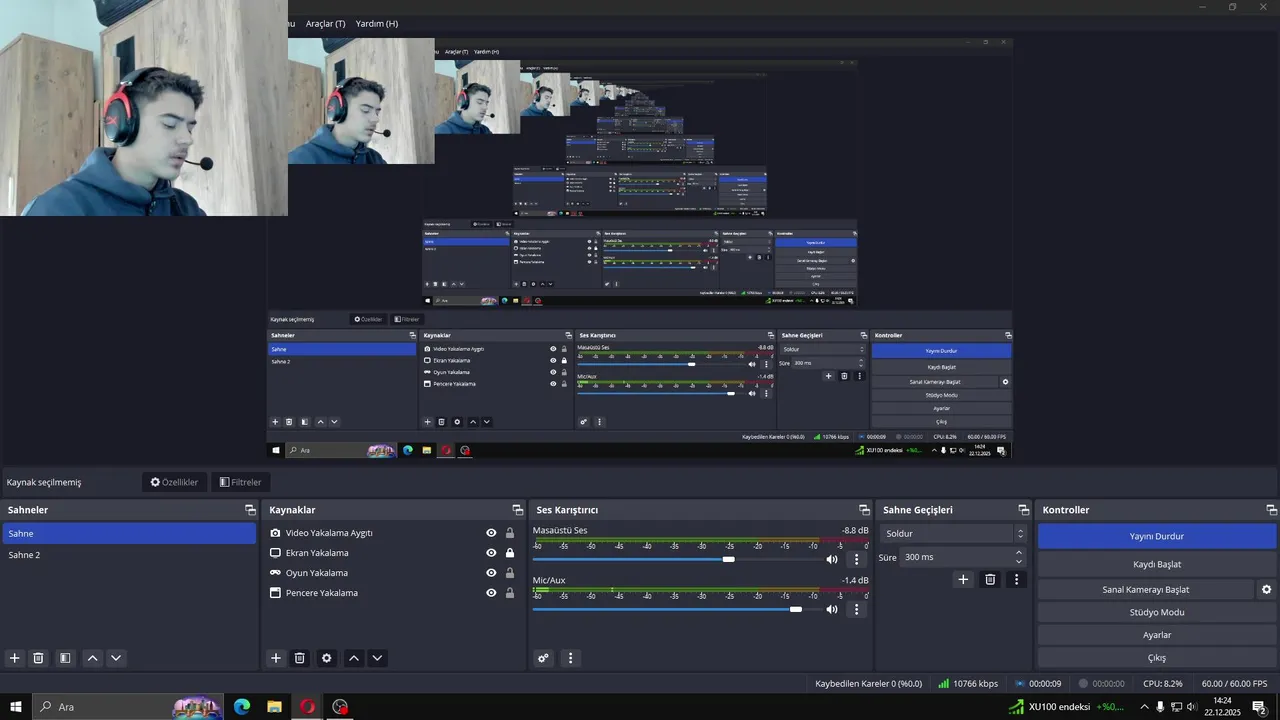Screen dimensions: 1280x720
Task: Undock the Ses Karıştırıcı panel with float icon
Action: (864, 510)
